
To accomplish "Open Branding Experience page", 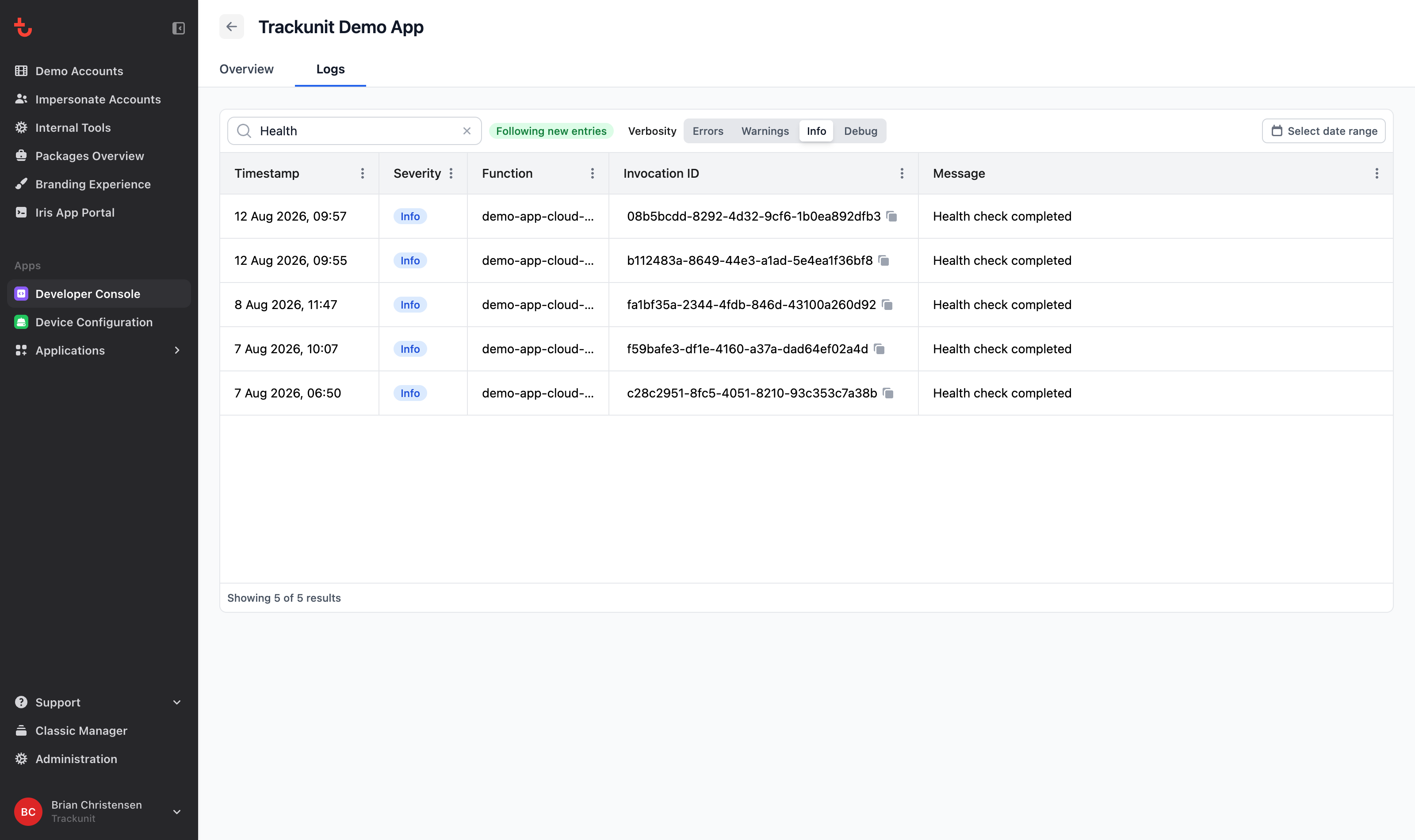I will (99, 184).
